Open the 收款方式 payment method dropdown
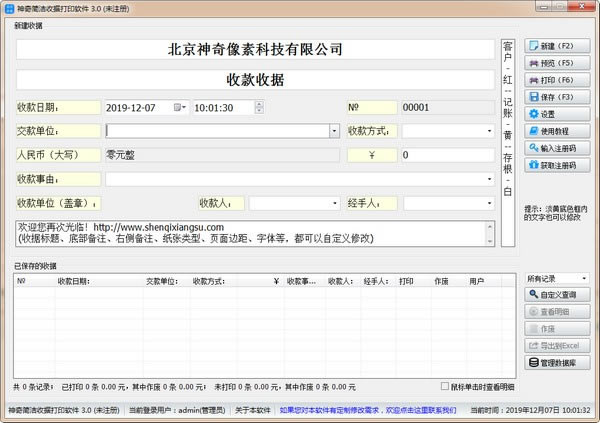The width and height of the screenshot is (600, 423). [489, 130]
